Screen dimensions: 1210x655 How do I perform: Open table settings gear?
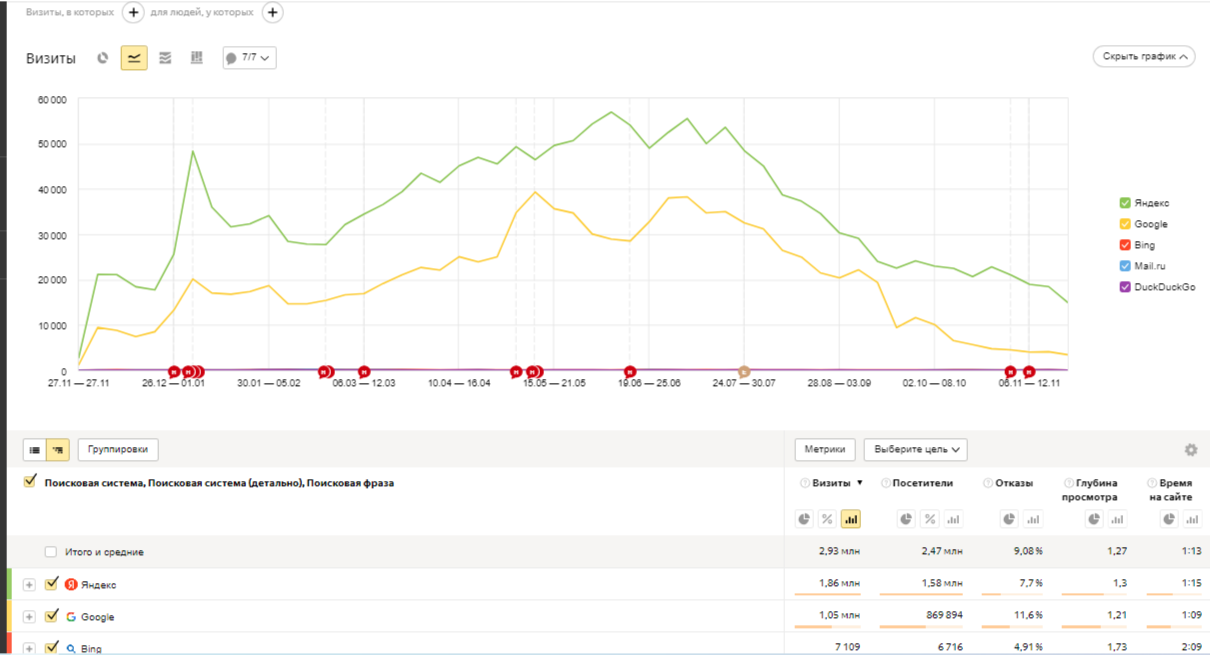pos(1190,450)
